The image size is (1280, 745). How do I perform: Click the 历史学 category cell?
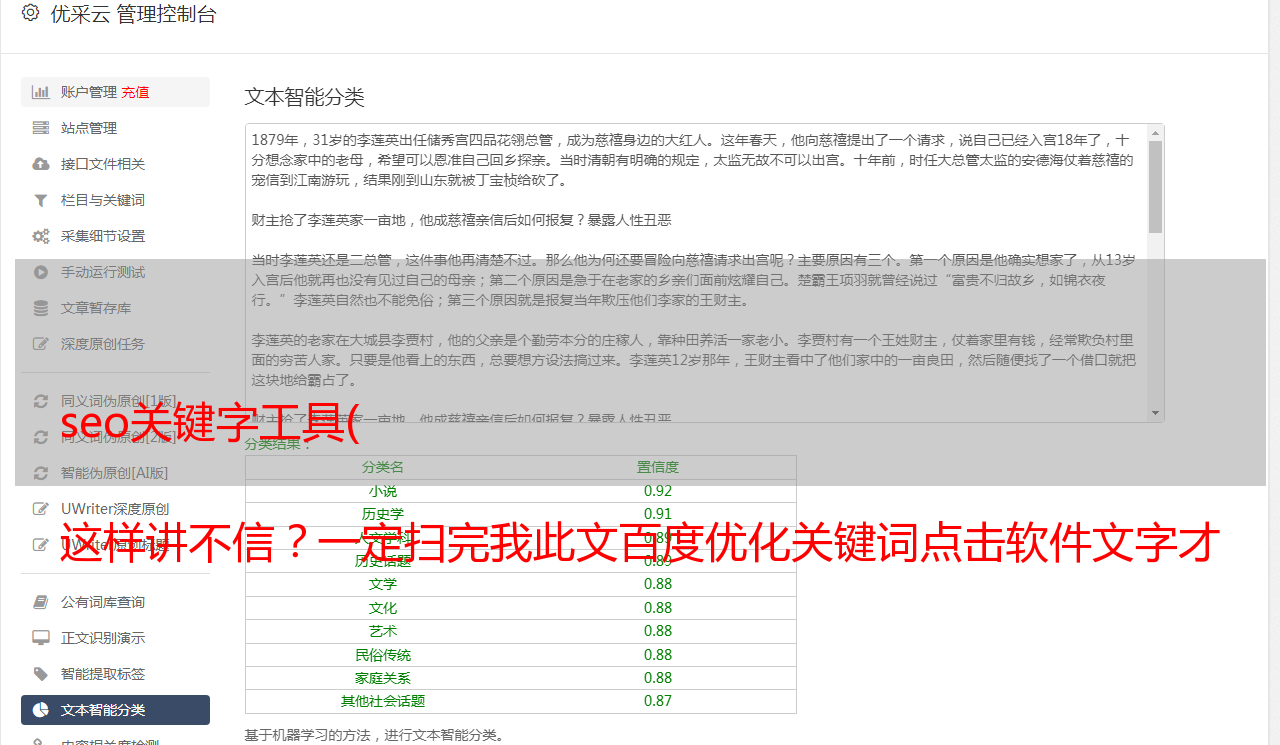tap(383, 514)
